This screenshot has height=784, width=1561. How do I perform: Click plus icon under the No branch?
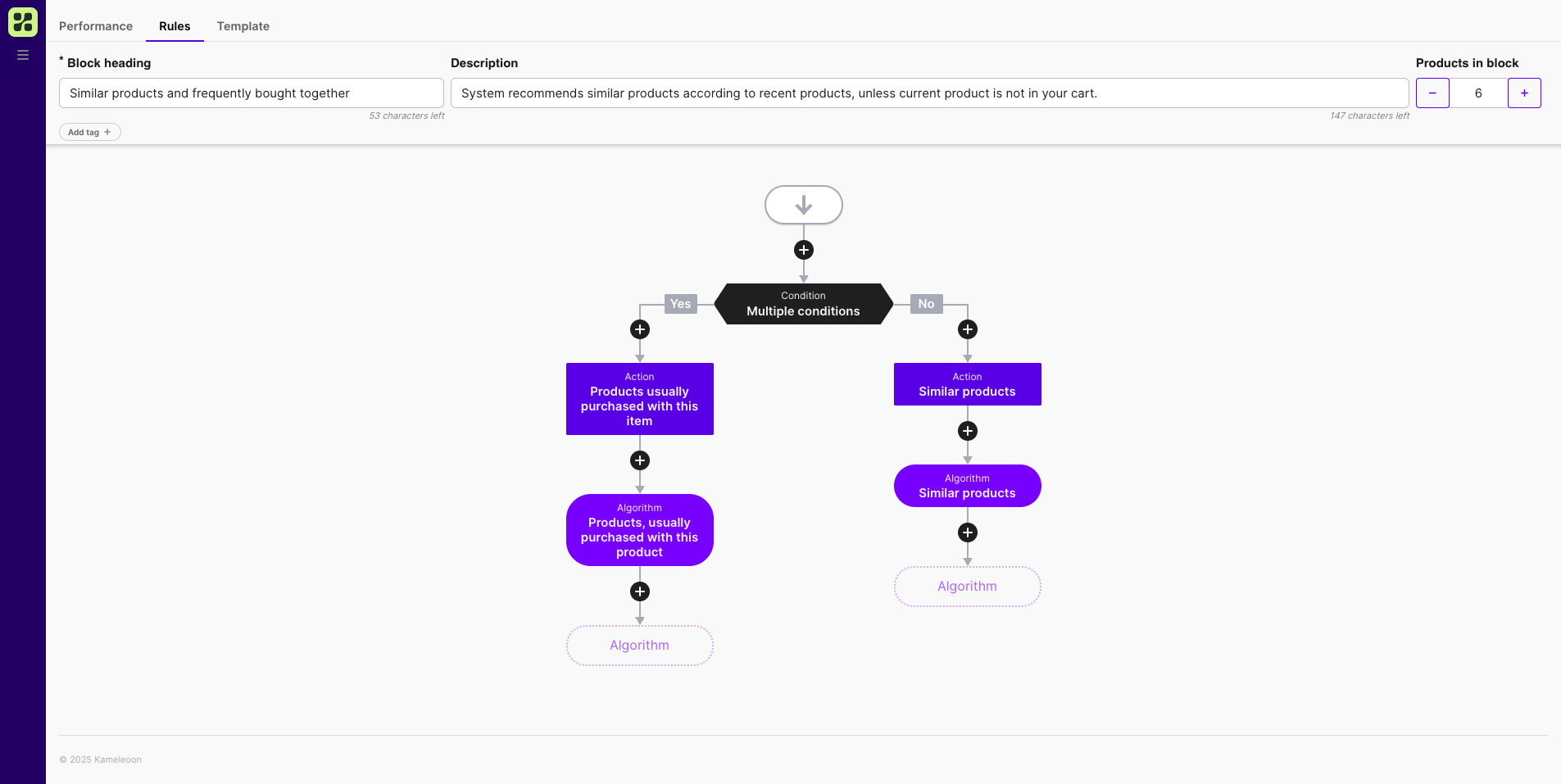[x=967, y=329]
